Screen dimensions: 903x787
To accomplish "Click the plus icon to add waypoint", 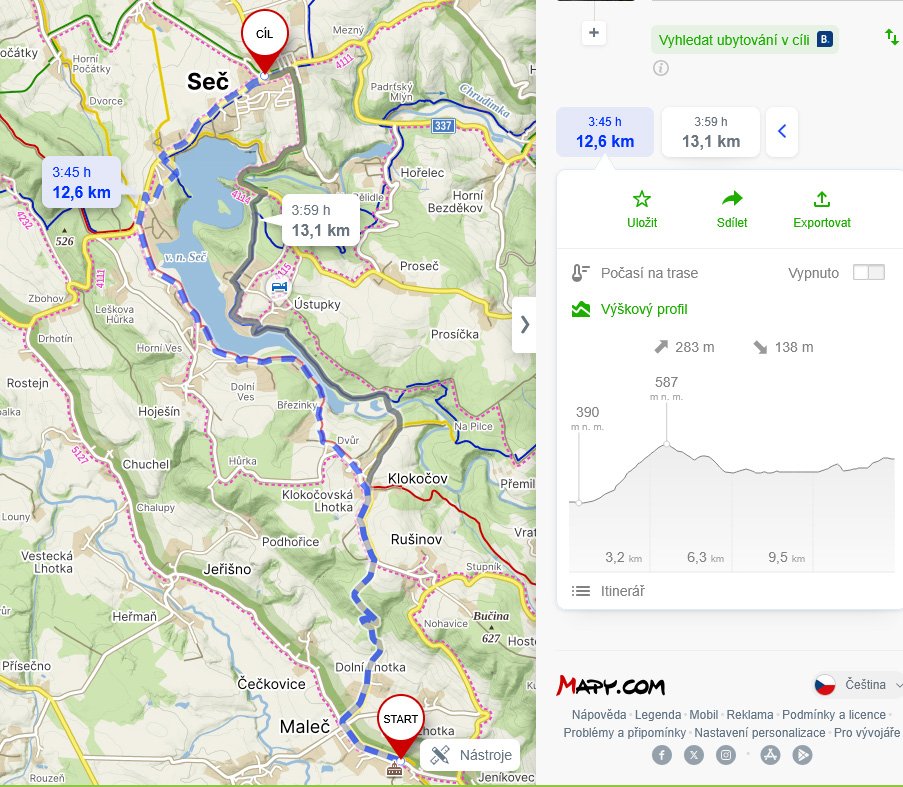I will [x=594, y=33].
